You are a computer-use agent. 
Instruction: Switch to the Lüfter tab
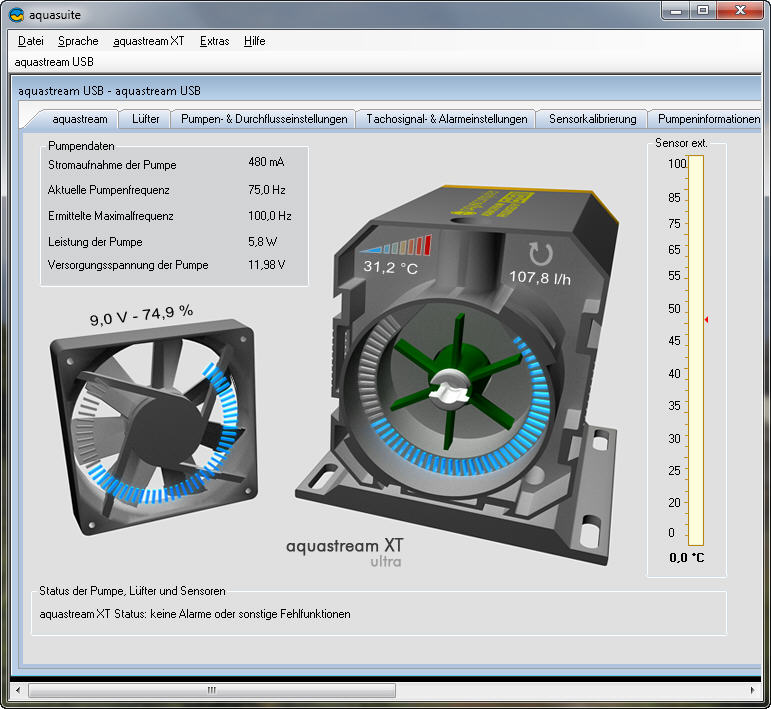pos(145,119)
